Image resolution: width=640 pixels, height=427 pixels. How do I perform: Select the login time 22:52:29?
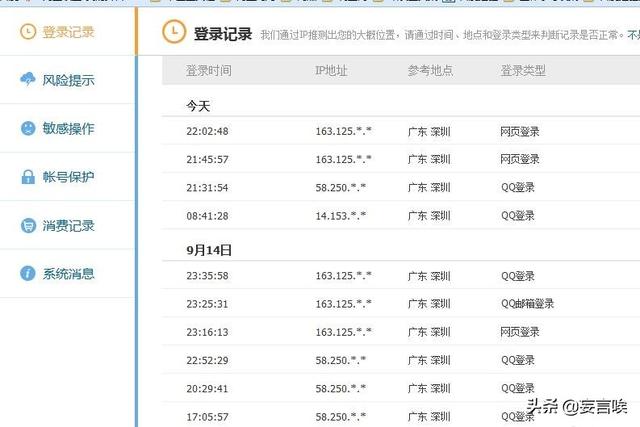[207, 360]
